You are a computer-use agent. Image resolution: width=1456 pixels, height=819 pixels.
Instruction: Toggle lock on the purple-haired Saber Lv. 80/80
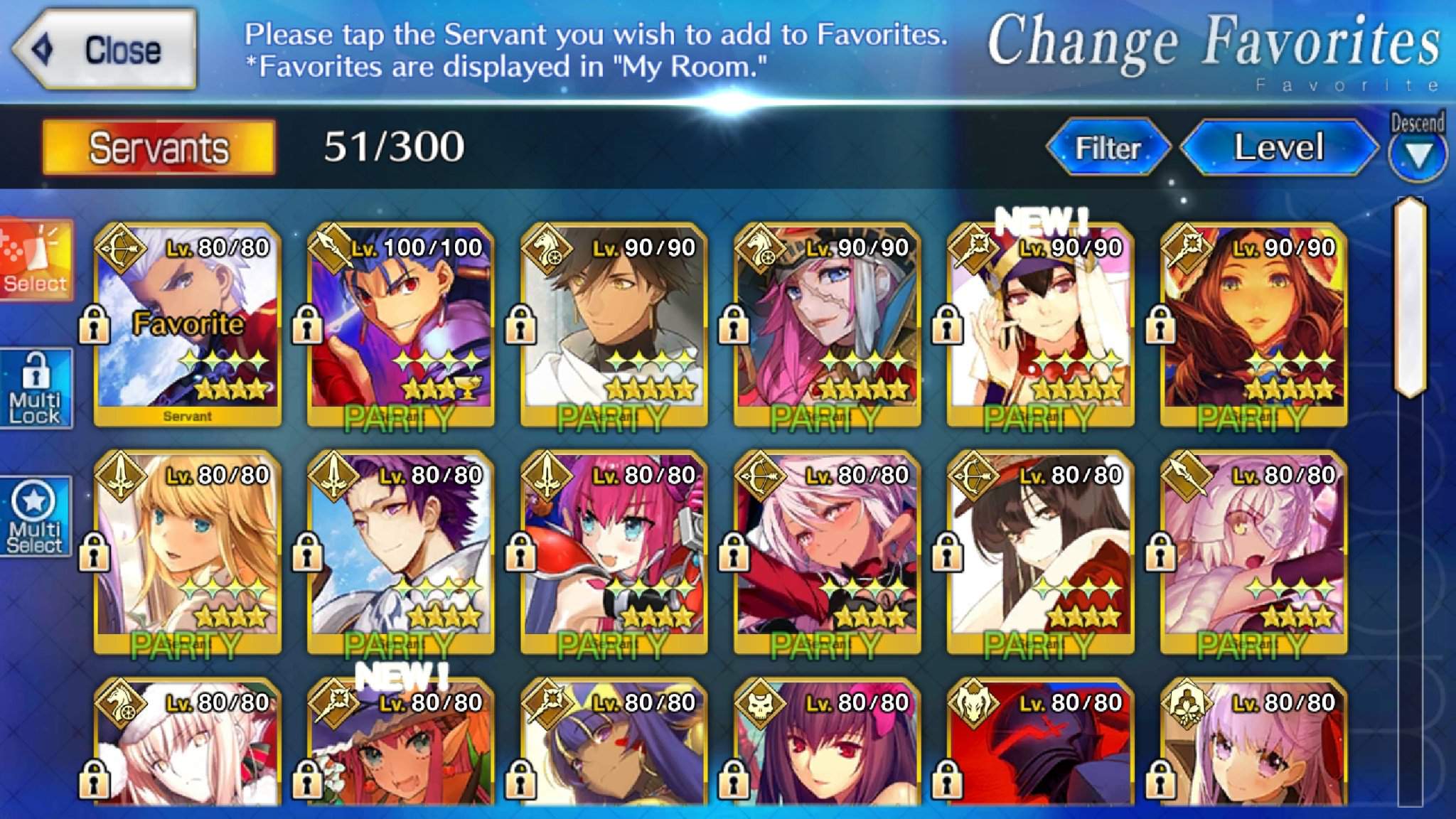tap(307, 552)
